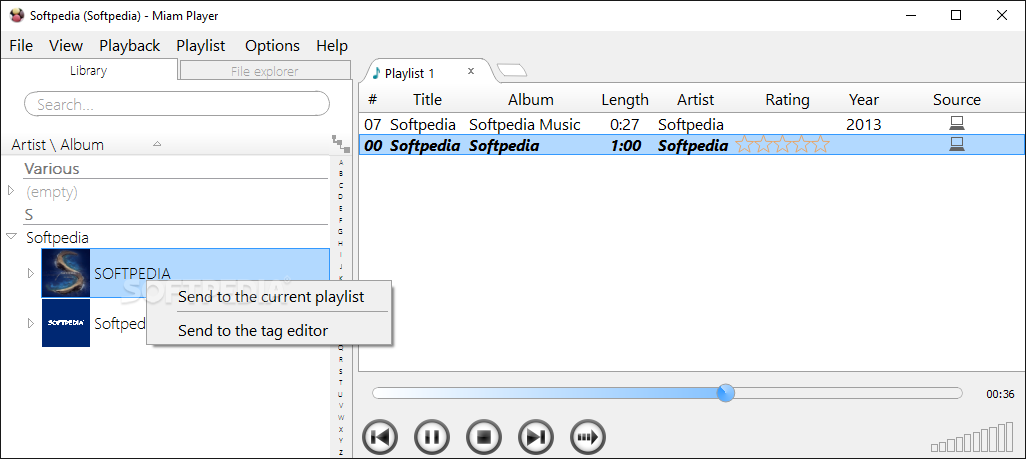This screenshot has height=459, width=1026.
Task: Sort playlist by Year column
Action: 864,100
